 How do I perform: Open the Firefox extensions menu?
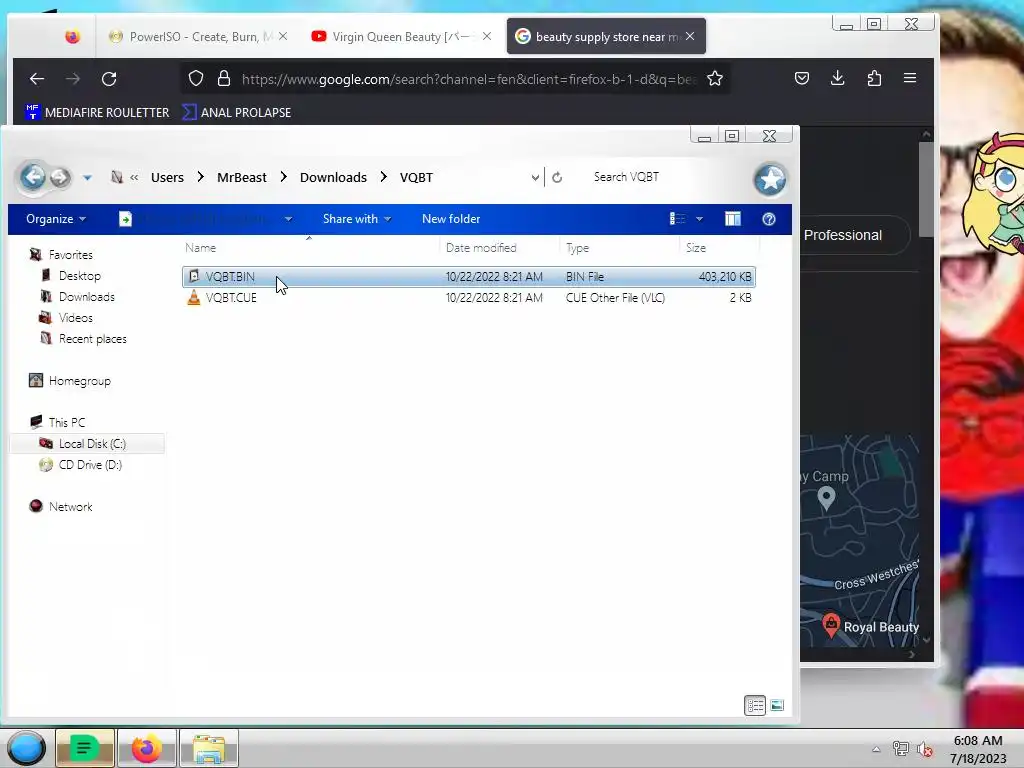point(874,78)
